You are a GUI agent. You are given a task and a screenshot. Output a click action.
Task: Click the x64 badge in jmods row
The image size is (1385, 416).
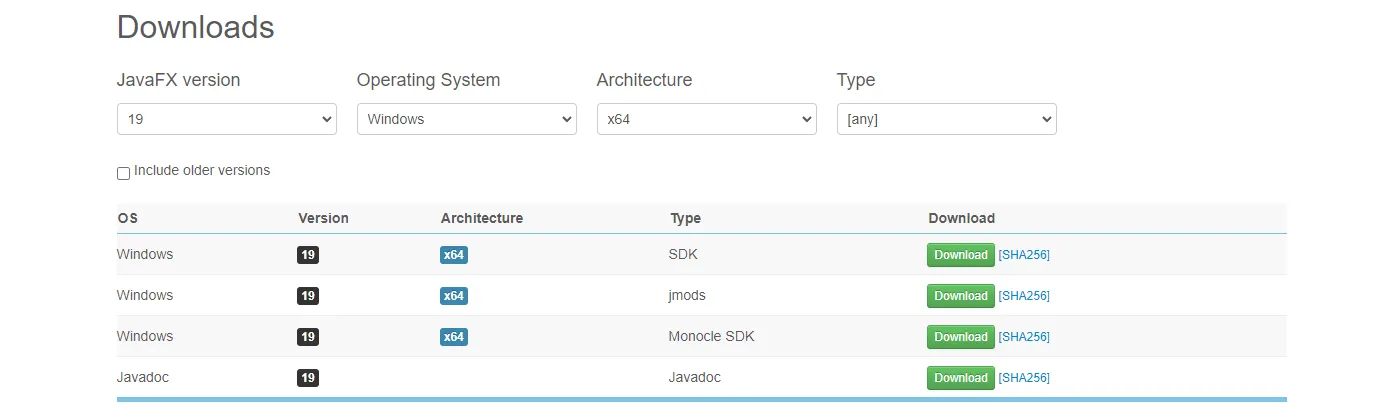click(x=454, y=296)
